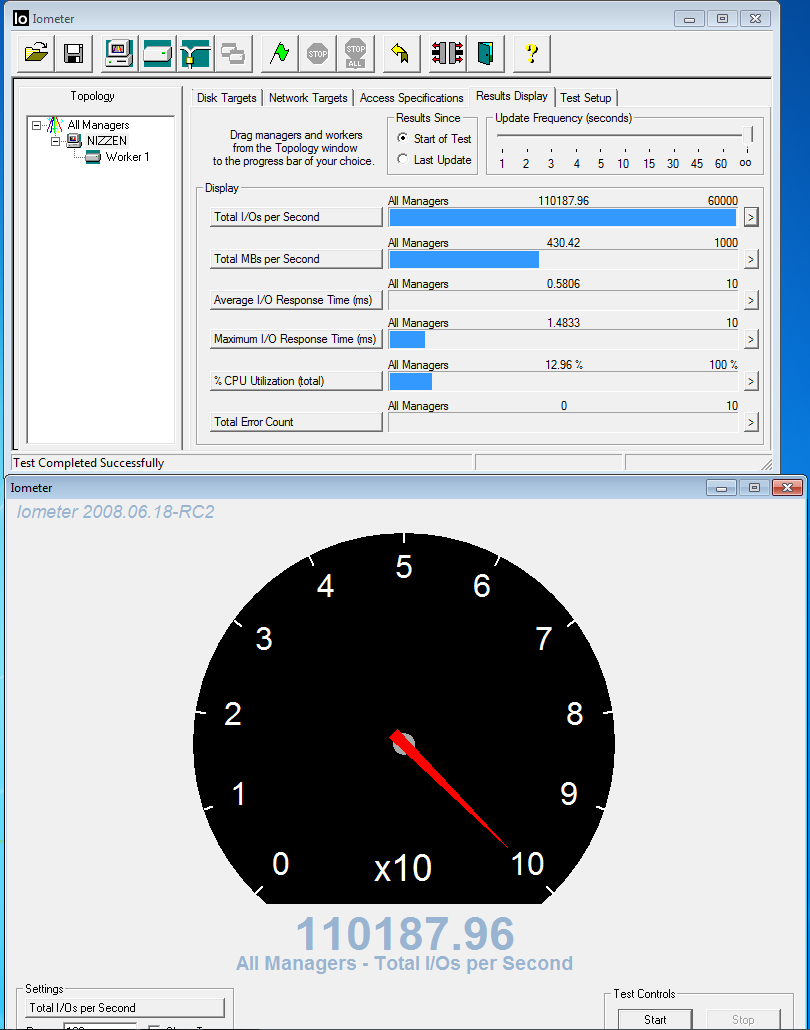Select the Results Display tab
This screenshot has height=1030, width=810.
pyautogui.click(x=512, y=96)
